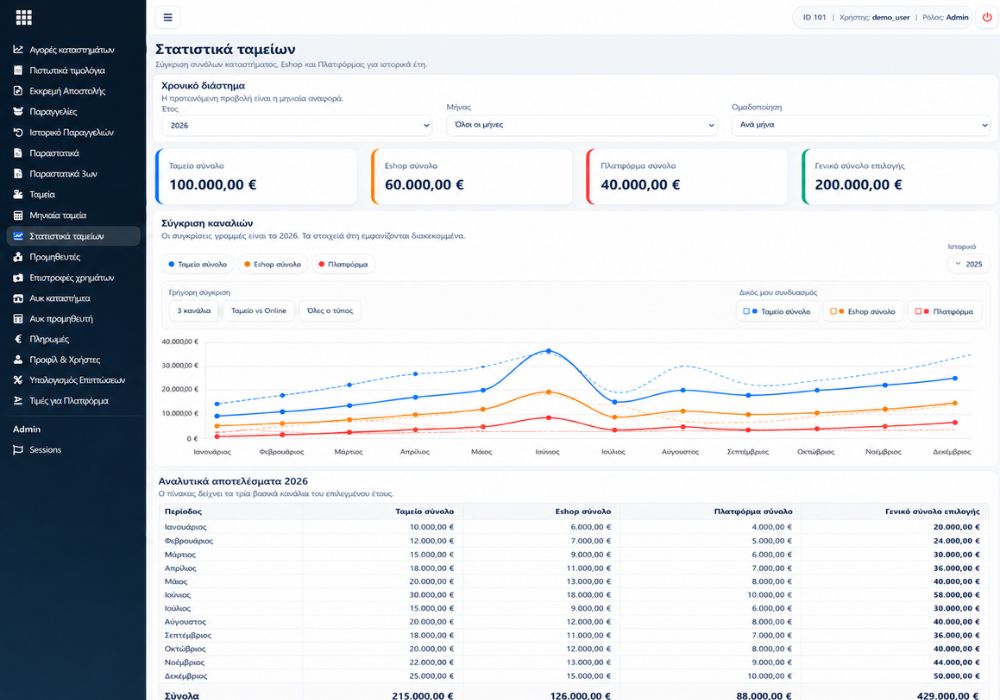Screen dimensions: 1000x700
Task: Click the Ιανουάριος 10.000,00 € cell
Action: tap(432, 527)
